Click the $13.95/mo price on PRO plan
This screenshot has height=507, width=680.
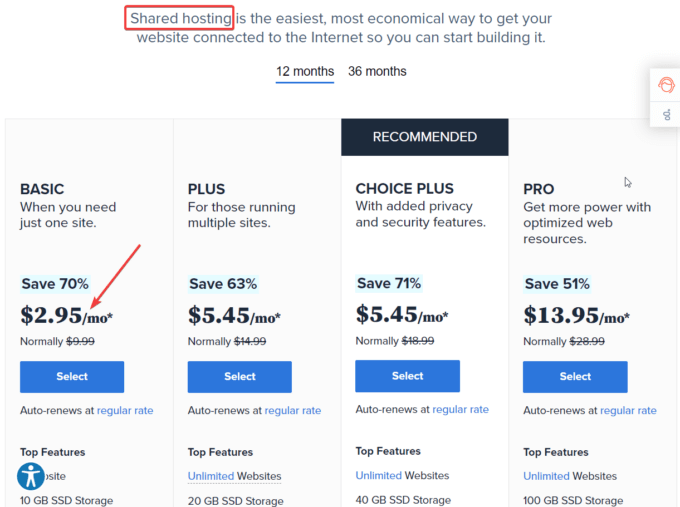point(576,315)
